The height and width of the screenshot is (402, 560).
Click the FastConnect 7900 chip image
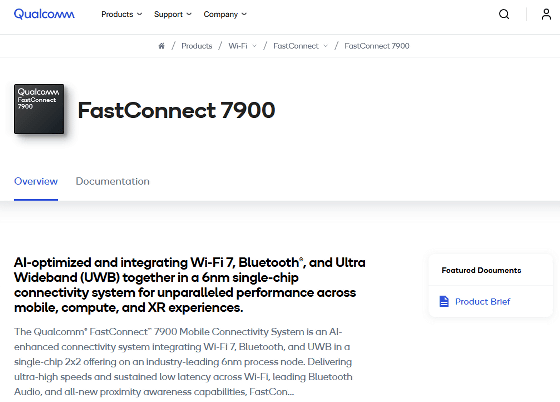click(x=39, y=109)
